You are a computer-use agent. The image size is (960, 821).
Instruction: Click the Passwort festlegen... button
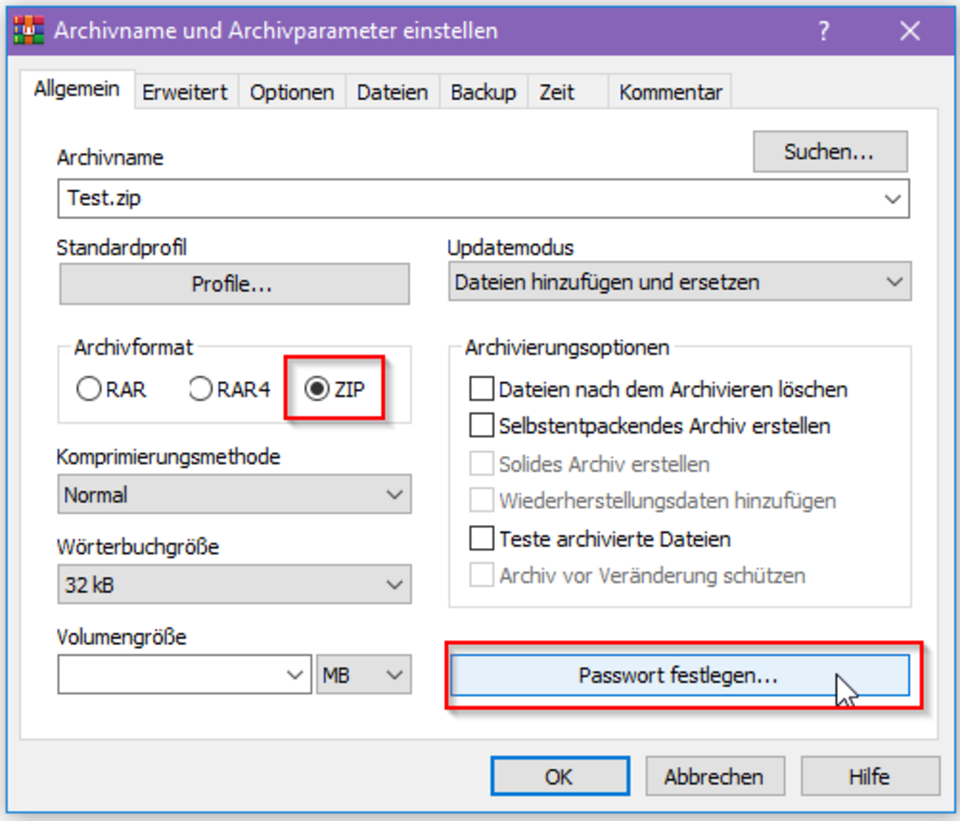(x=680, y=675)
